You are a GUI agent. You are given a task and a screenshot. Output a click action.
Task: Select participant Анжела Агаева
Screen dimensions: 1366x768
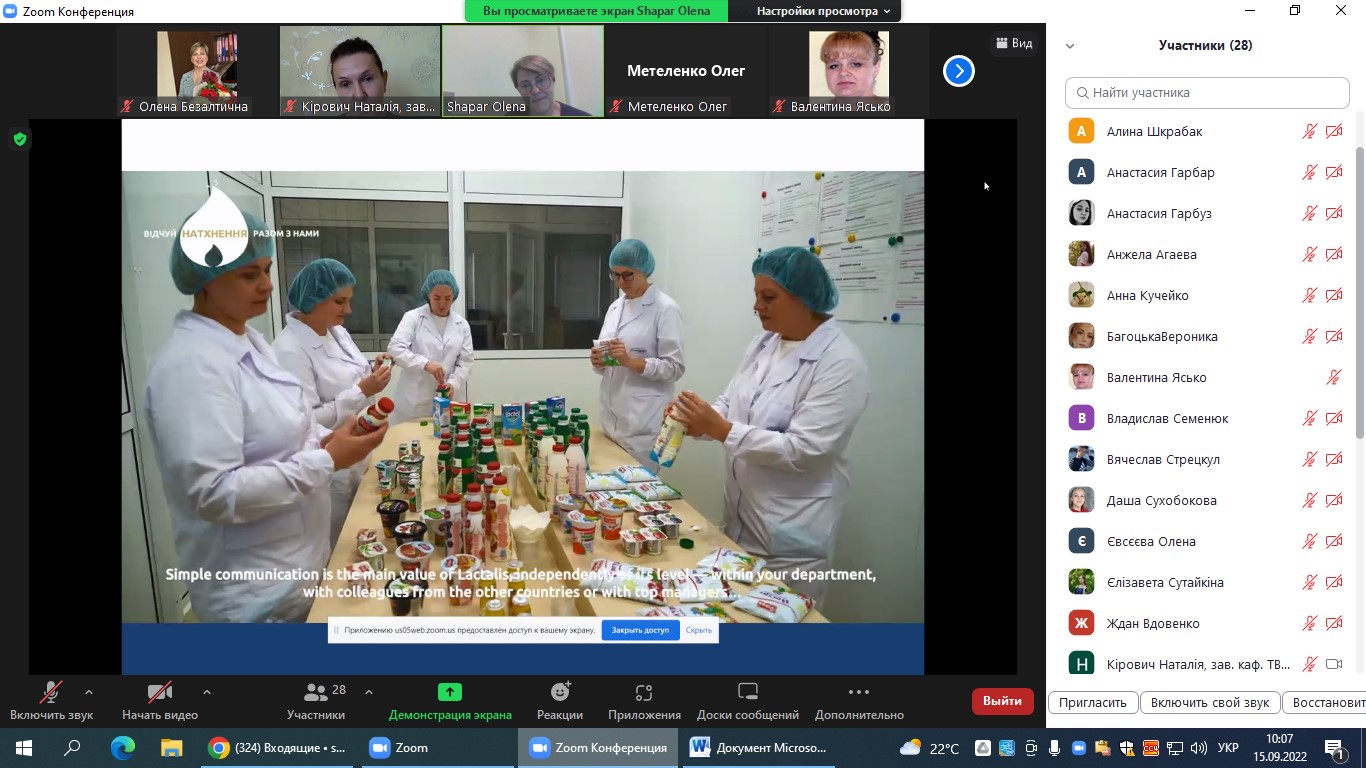[x=1206, y=254]
